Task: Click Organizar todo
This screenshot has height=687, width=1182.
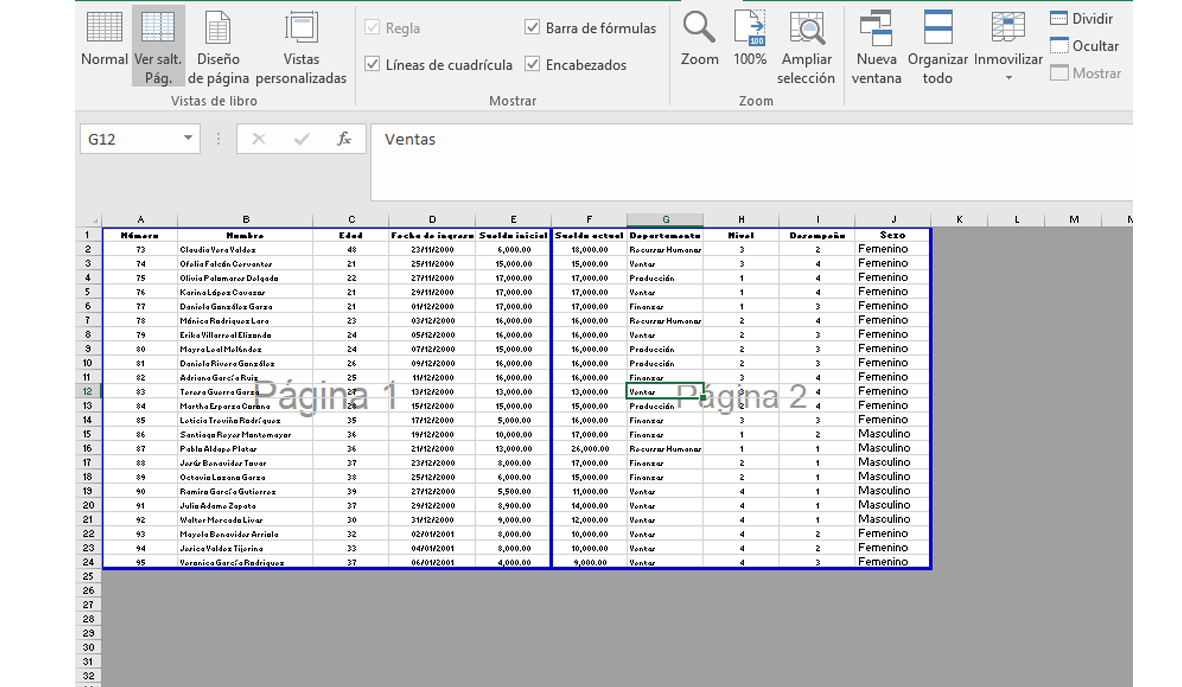Action: tap(937, 47)
